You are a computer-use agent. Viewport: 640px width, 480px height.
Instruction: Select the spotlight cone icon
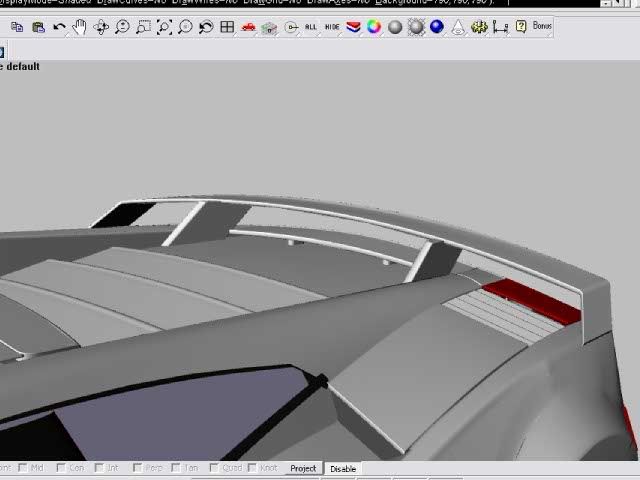coord(458,27)
